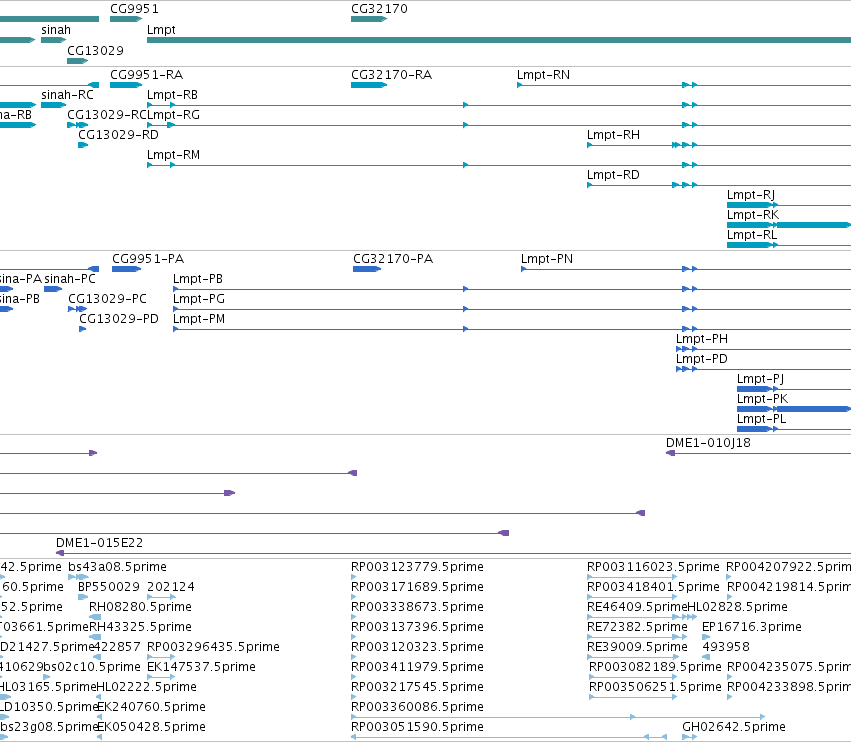The image size is (851, 742).
Task: Select protein Lmpt-PN label
Action: tap(547, 259)
